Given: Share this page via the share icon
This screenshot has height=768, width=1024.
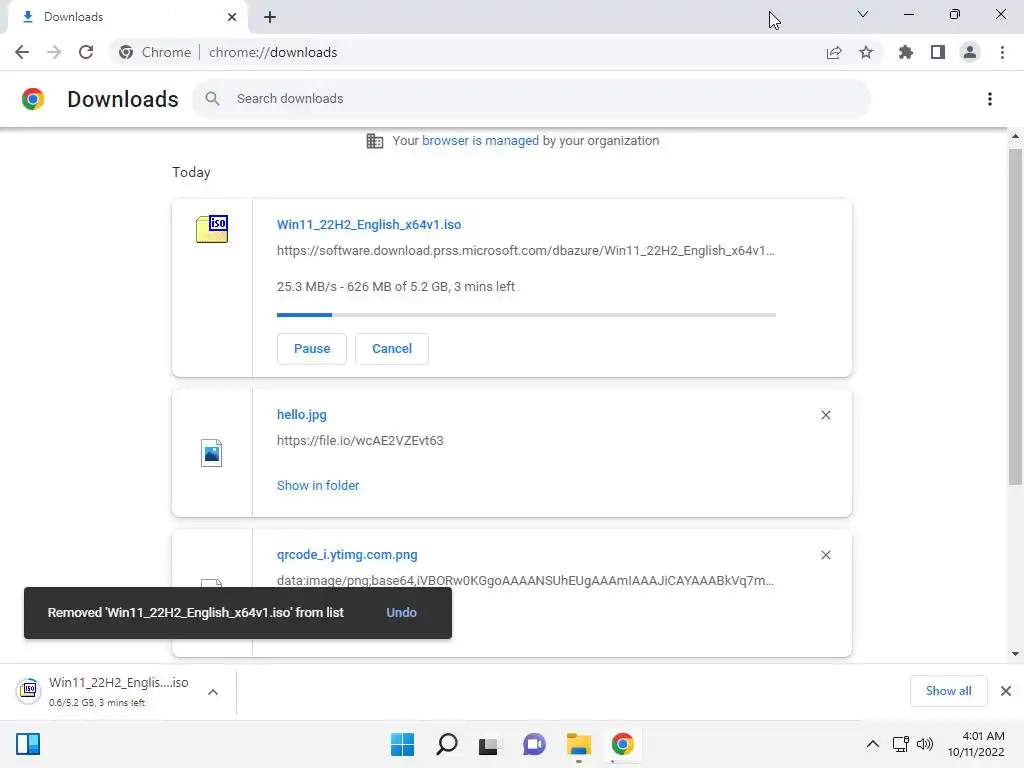Looking at the screenshot, I should [x=834, y=53].
